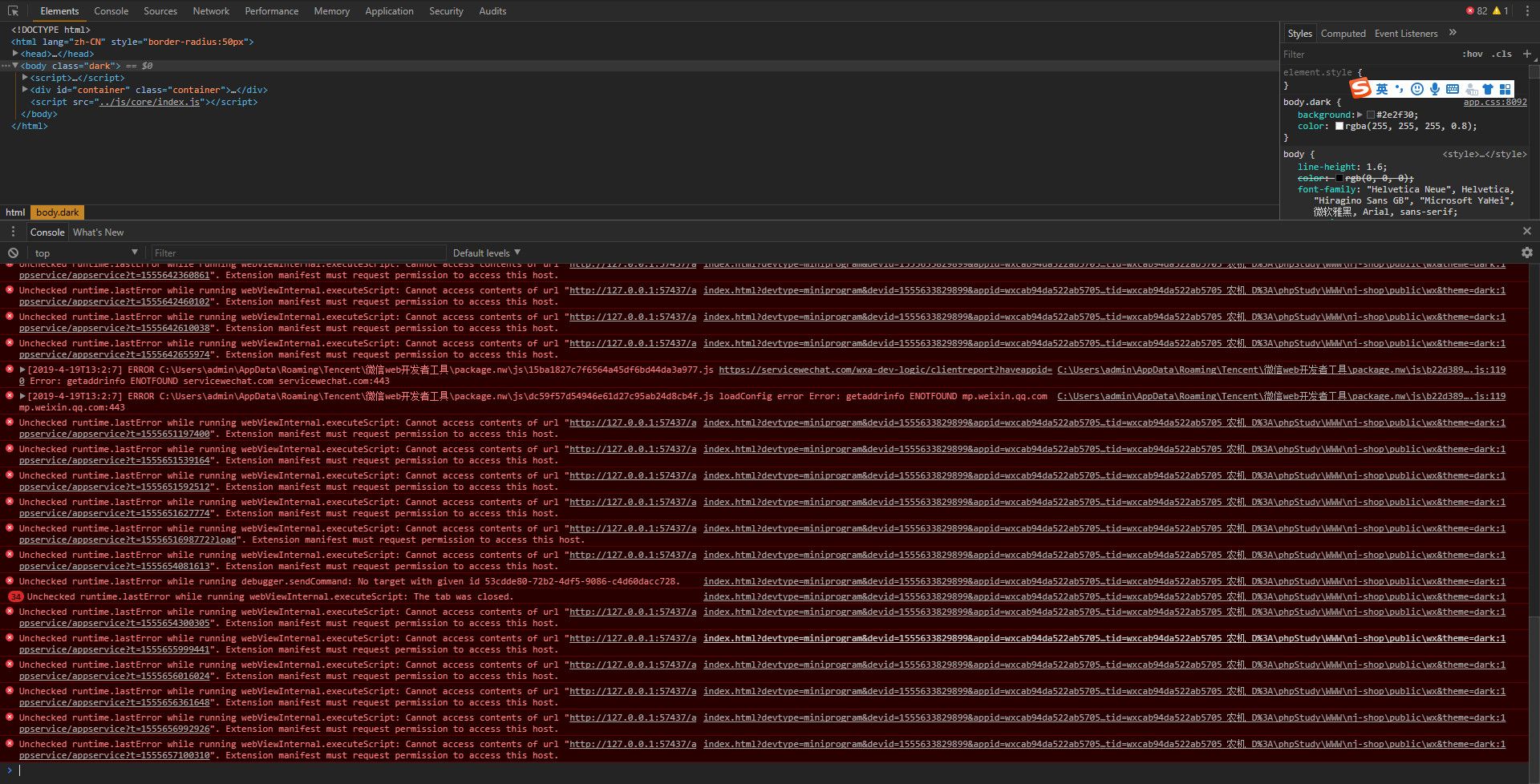The height and width of the screenshot is (784, 1540).
Task: Clear the console with the ban icon
Action: click(x=13, y=253)
